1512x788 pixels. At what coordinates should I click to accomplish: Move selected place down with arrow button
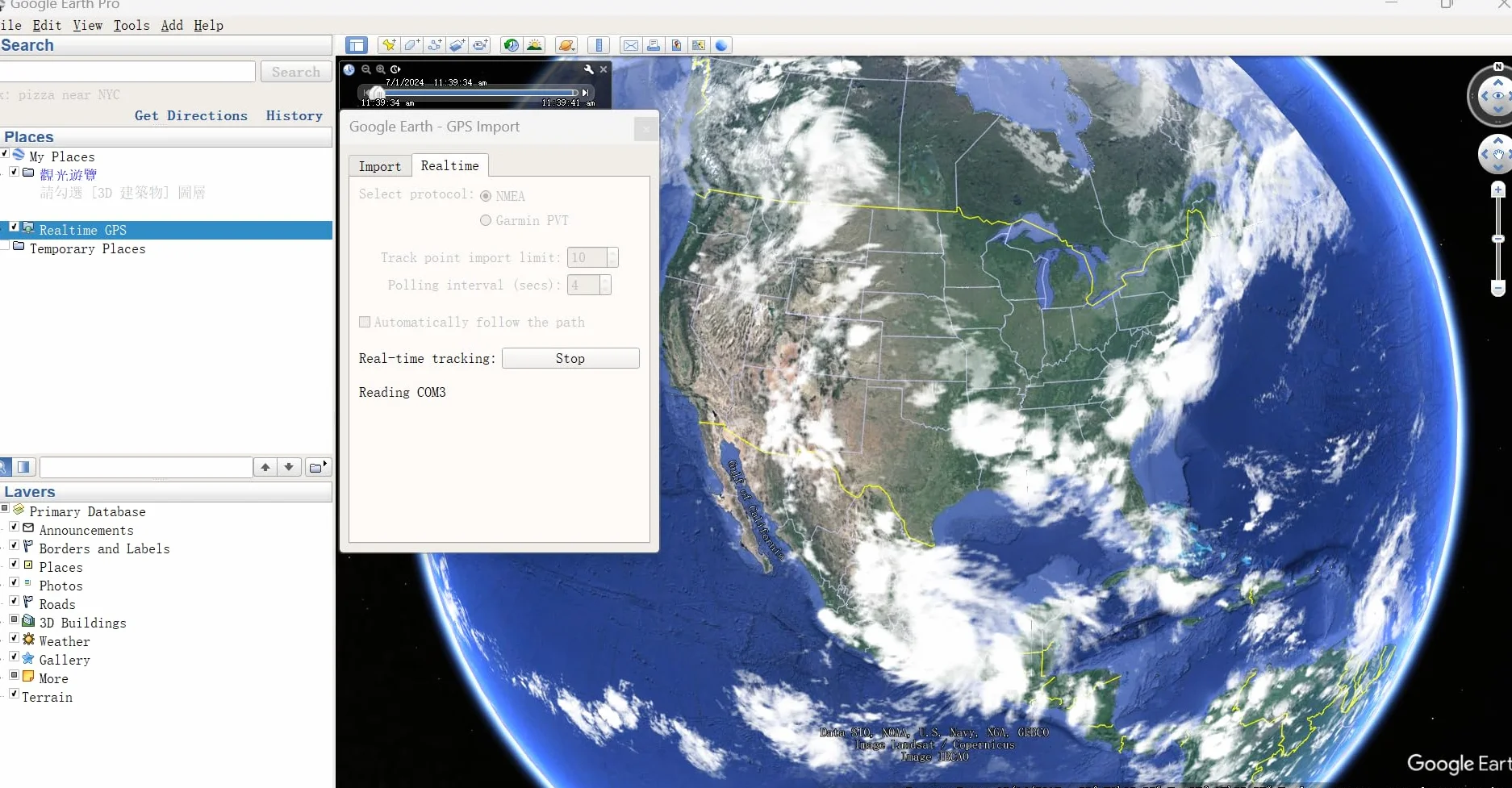pyautogui.click(x=289, y=467)
